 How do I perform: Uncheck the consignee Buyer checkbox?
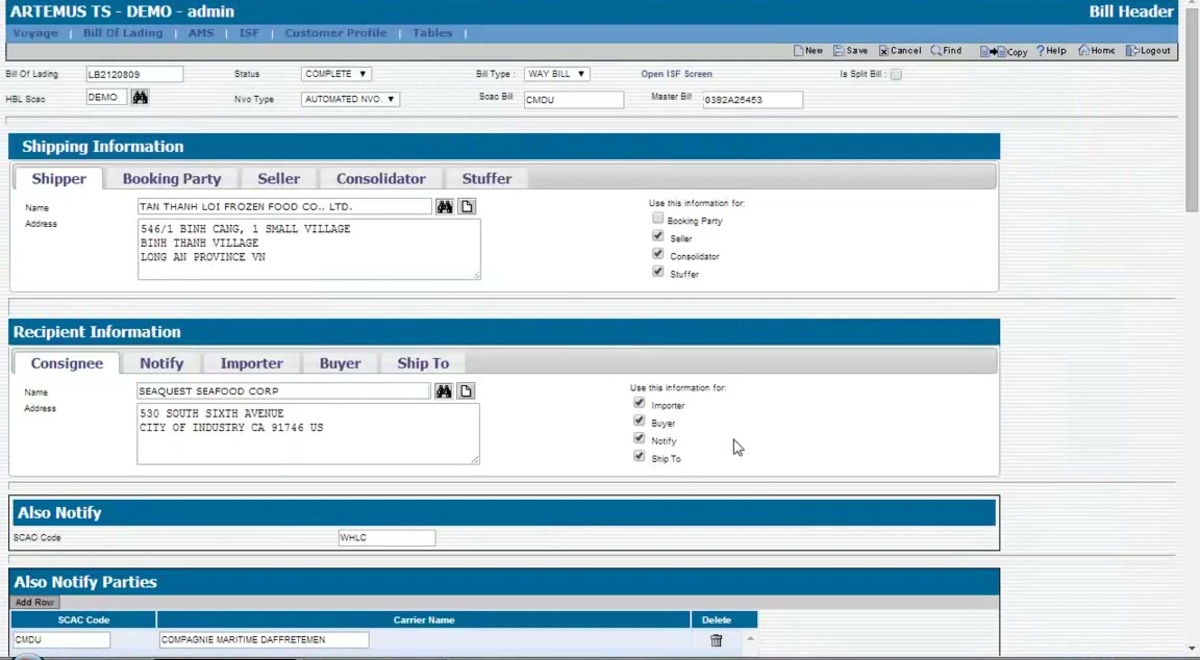639,421
